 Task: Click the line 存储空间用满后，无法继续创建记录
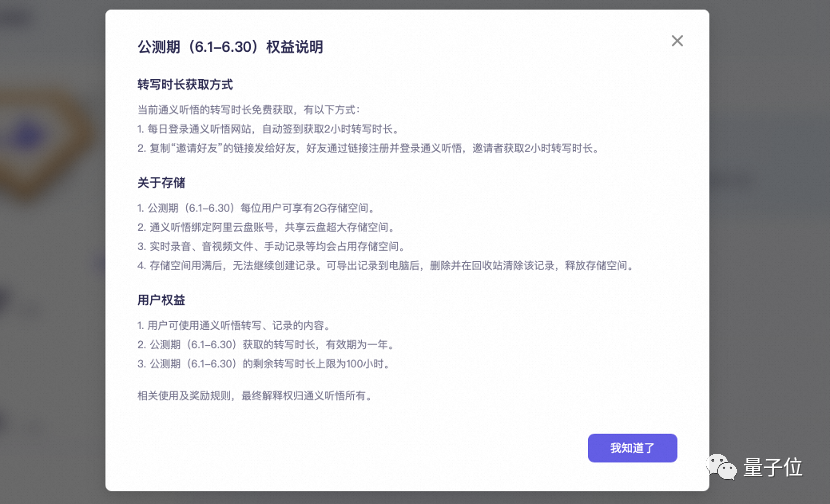[x=386, y=265]
